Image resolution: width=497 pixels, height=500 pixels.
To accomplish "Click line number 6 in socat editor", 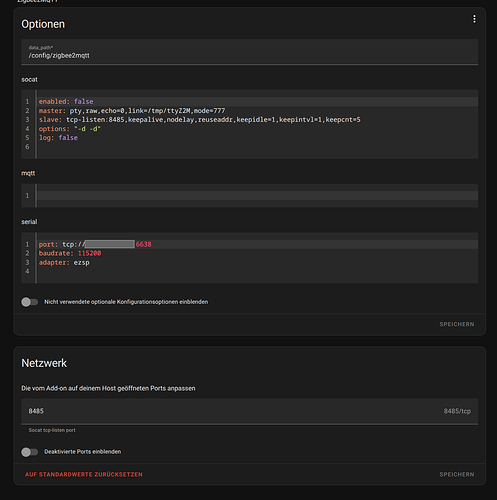I will coord(27,147).
